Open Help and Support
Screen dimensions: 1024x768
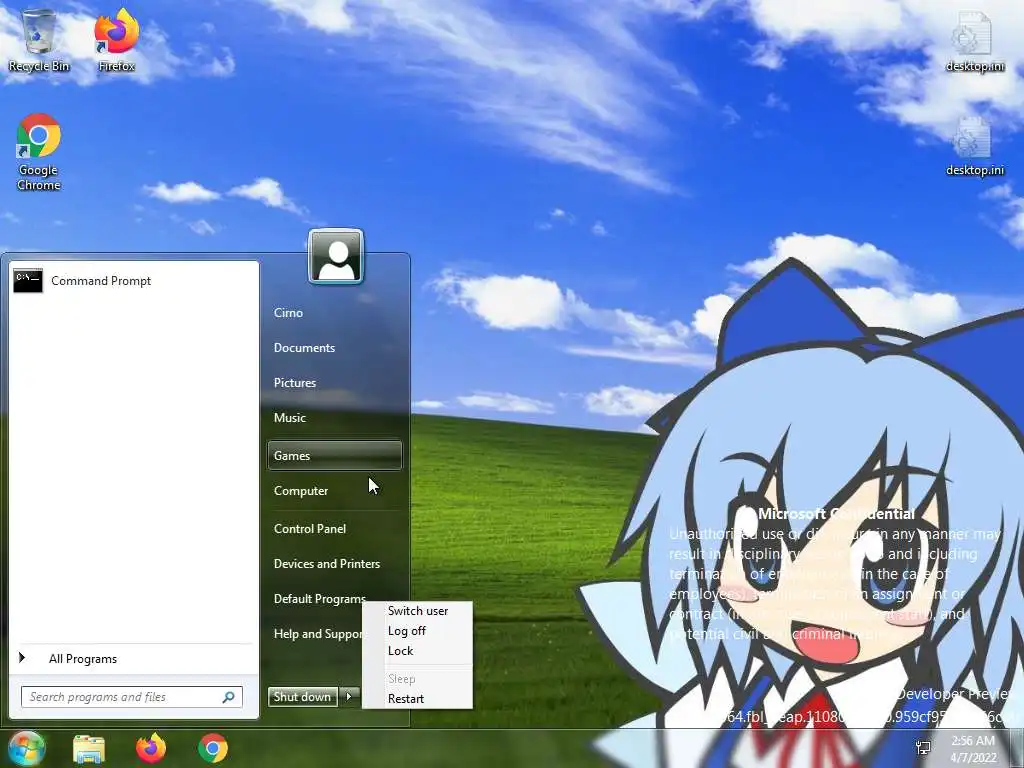coord(317,634)
